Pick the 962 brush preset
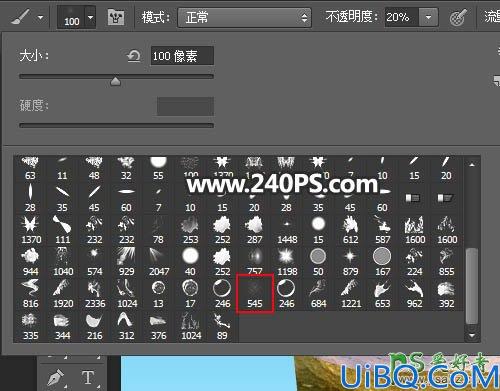500x391 pixels. 414,294
